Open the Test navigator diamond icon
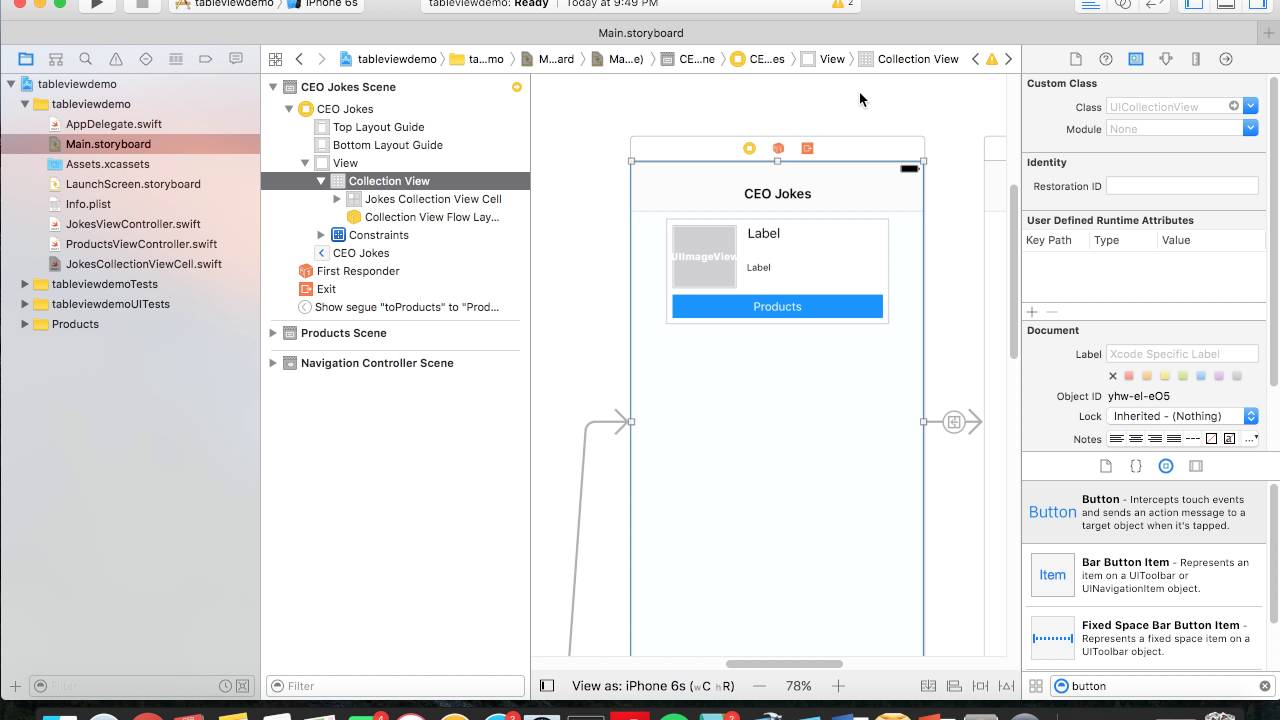The image size is (1280, 720). click(146, 59)
